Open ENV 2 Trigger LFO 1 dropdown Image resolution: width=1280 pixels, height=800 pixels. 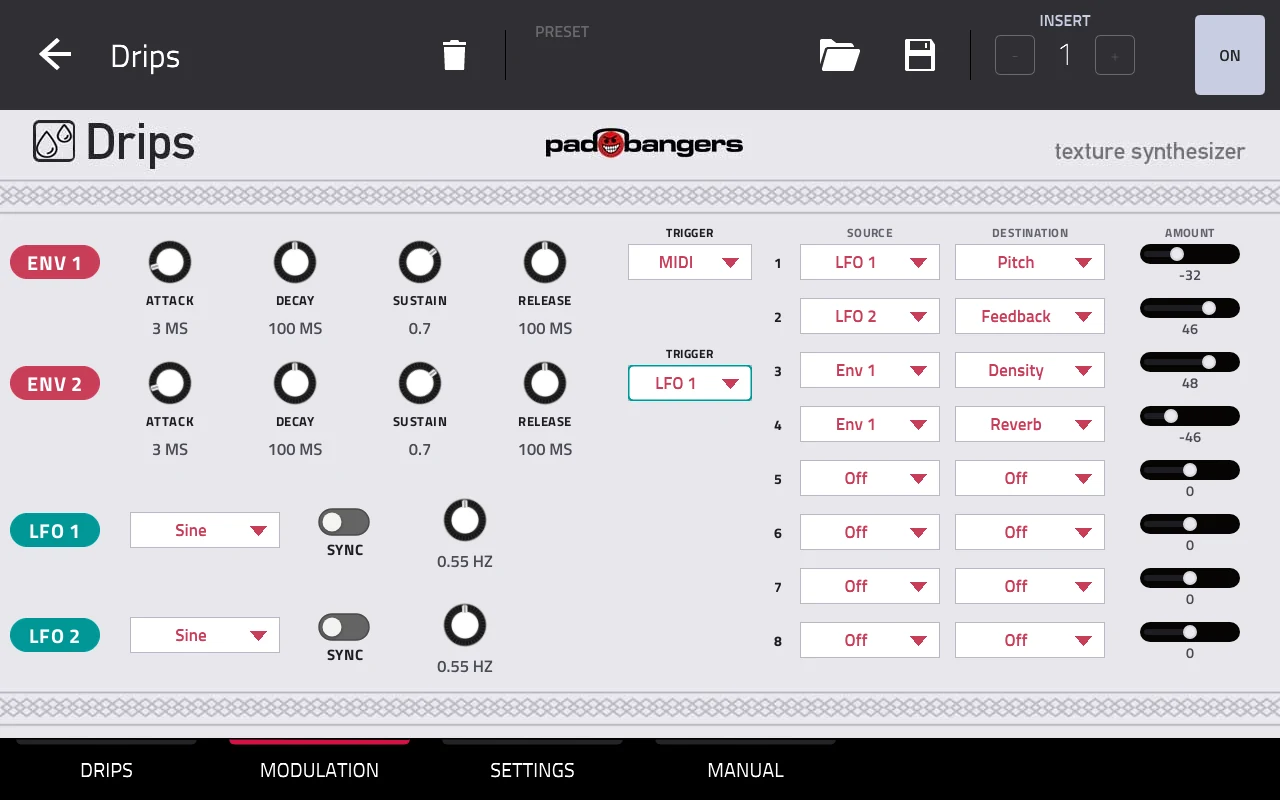[690, 383]
